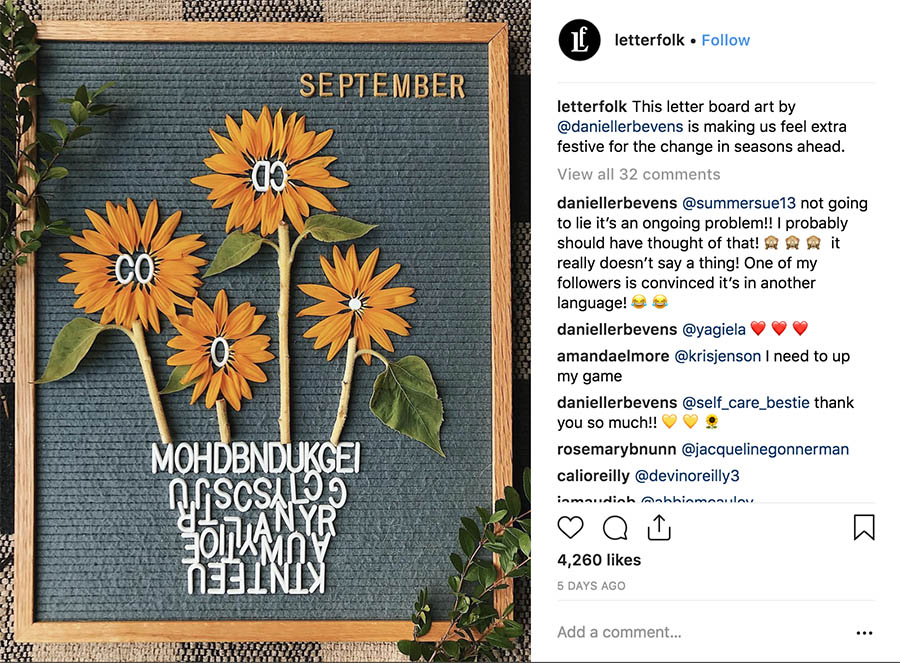Like the post with the heart icon

click(x=570, y=527)
